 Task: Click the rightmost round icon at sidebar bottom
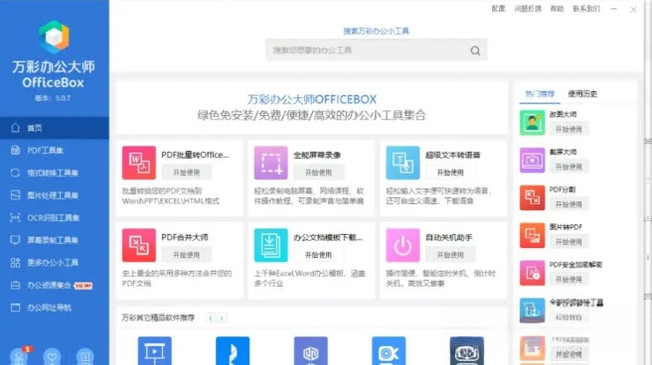(84, 357)
